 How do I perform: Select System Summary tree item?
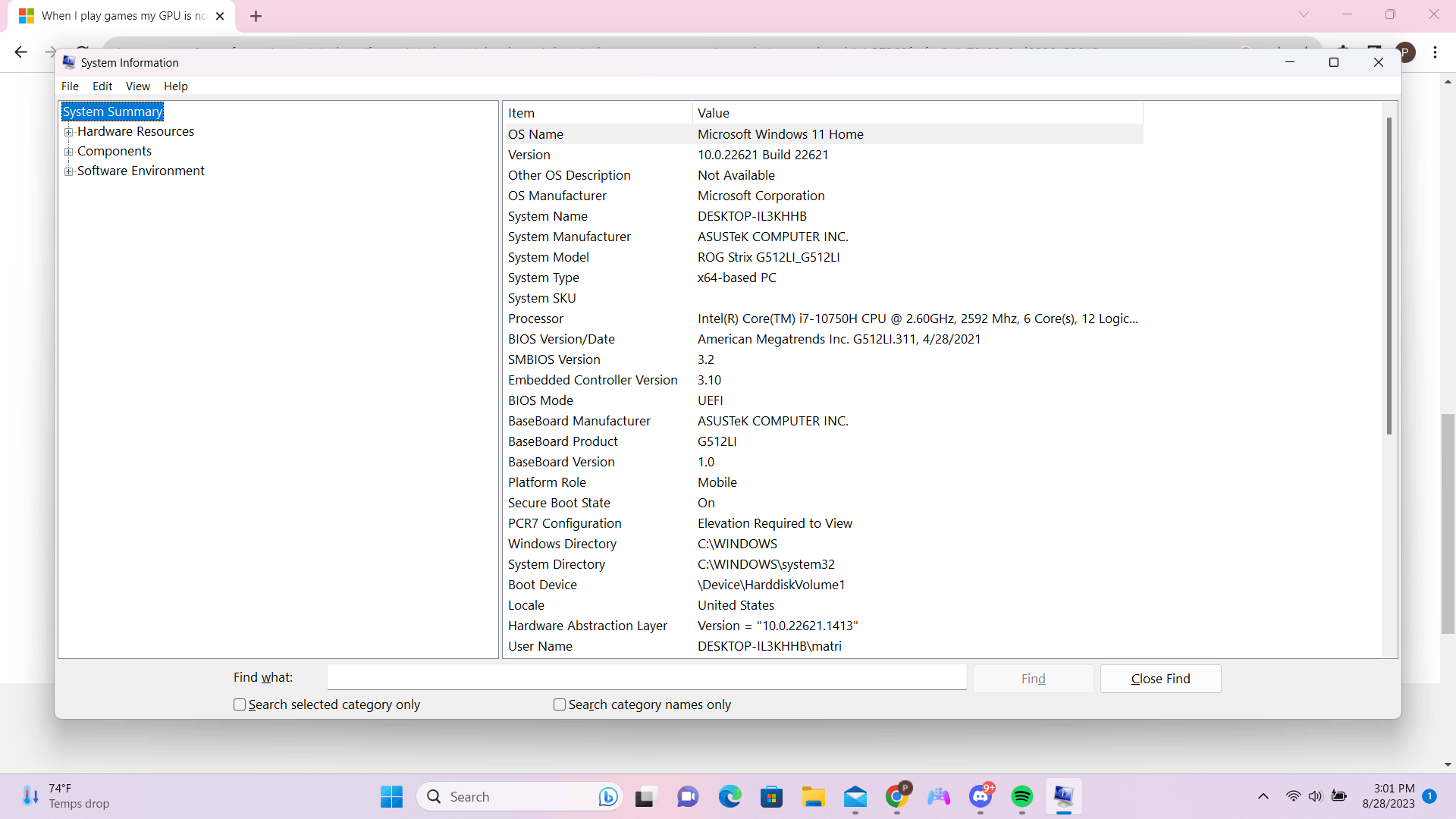[x=112, y=111]
